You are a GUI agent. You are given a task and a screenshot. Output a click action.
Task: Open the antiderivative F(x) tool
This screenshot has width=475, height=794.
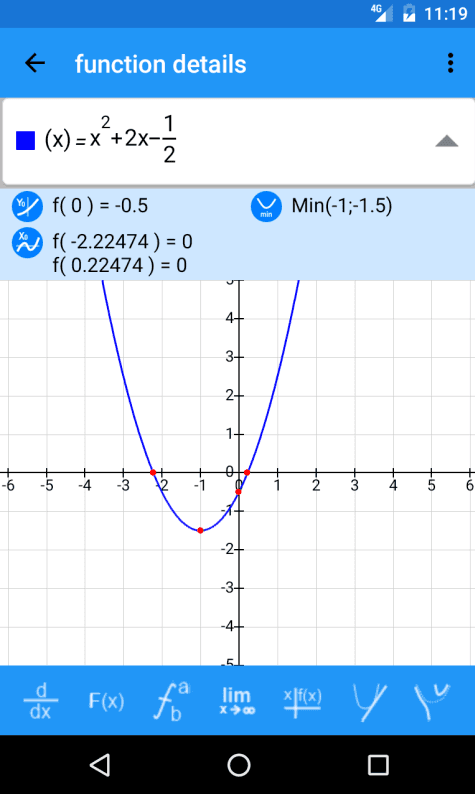pos(106,701)
